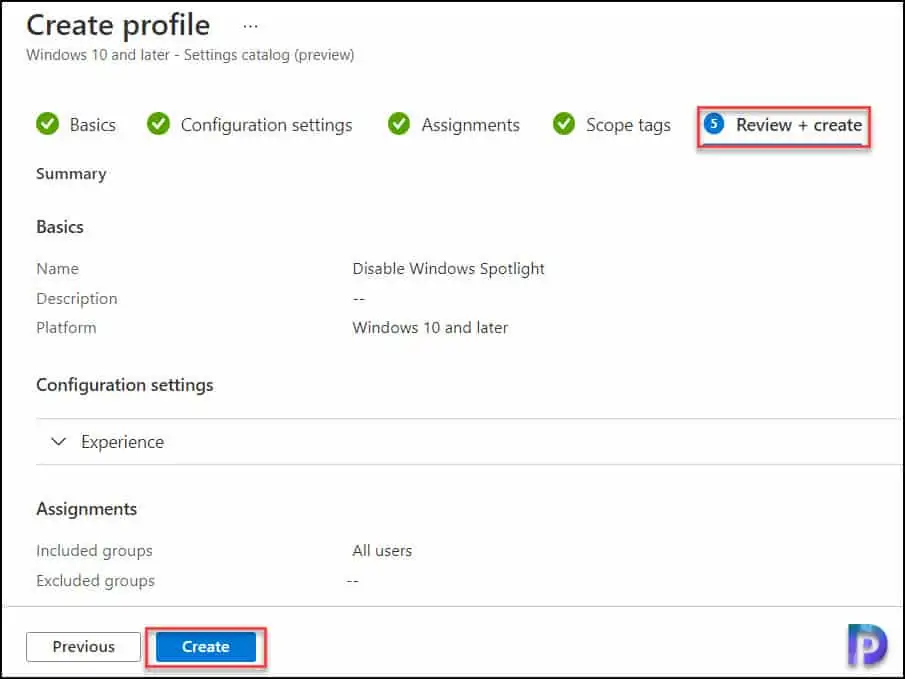Click the Summary heading
This screenshot has height=679, width=905.
tap(71, 174)
